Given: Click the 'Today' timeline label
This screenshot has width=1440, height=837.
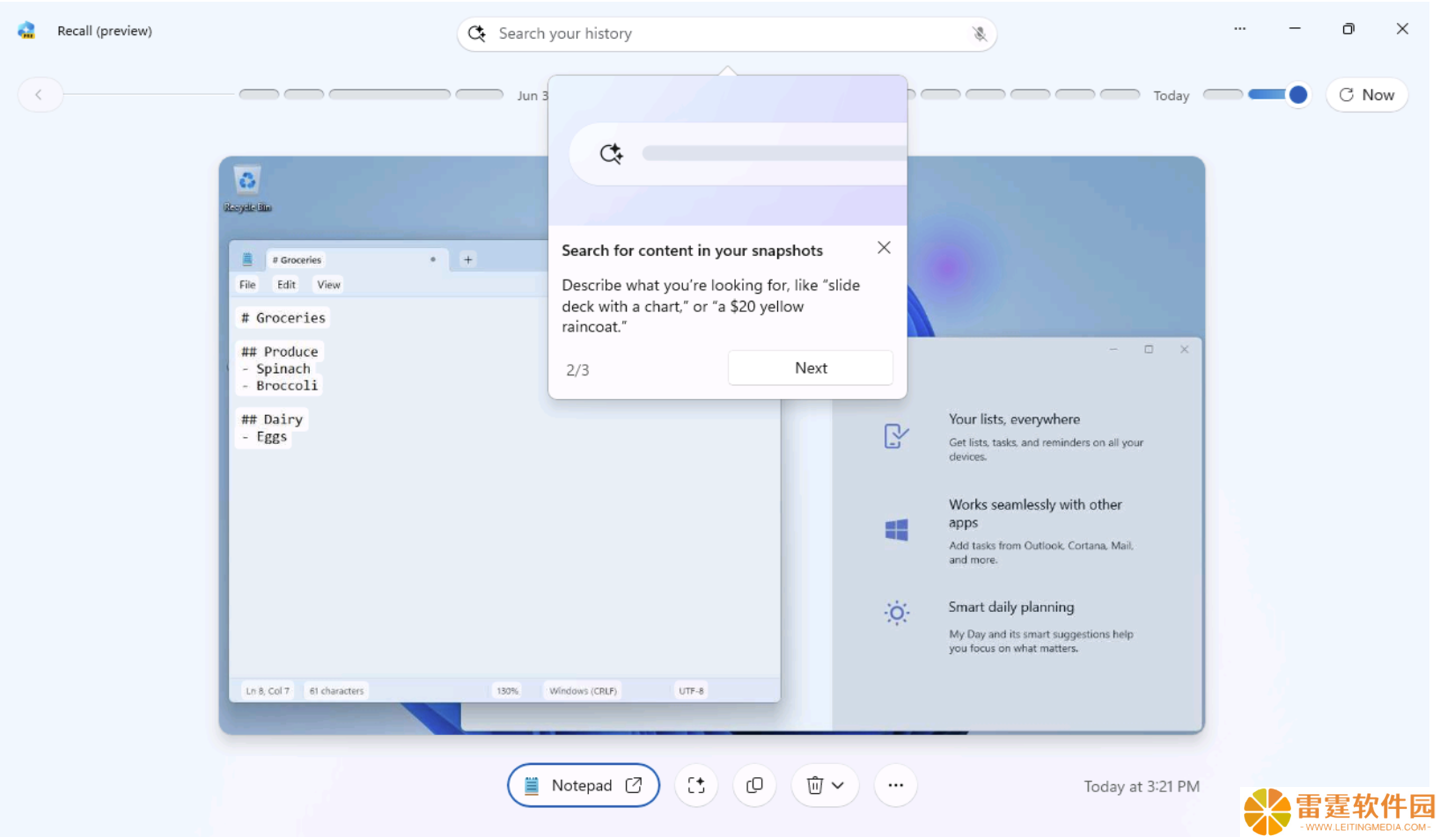Looking at the screenshot, I should tap(1171, 96).
